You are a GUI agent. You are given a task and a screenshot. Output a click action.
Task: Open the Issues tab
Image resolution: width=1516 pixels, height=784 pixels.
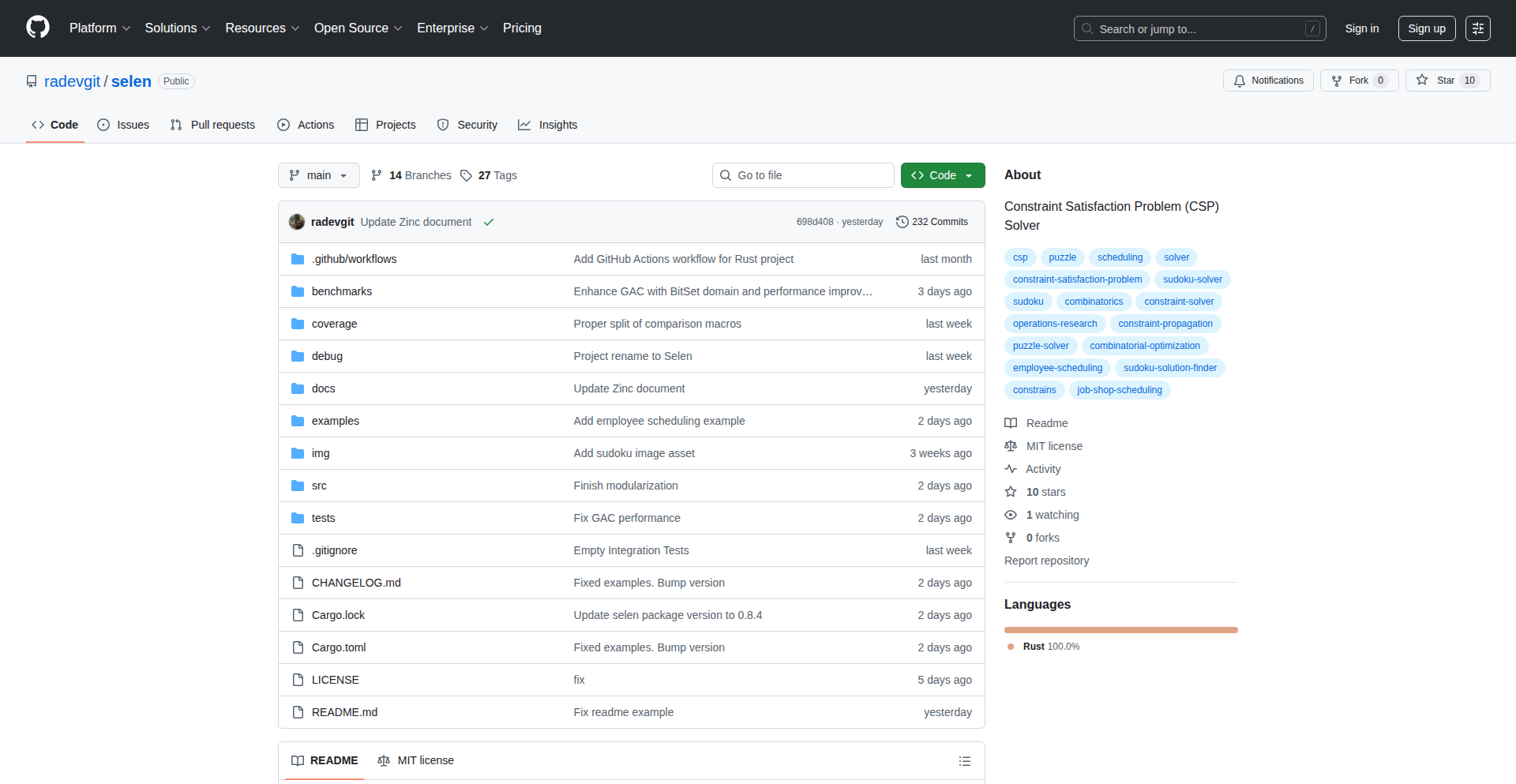[x=123, y=125]
